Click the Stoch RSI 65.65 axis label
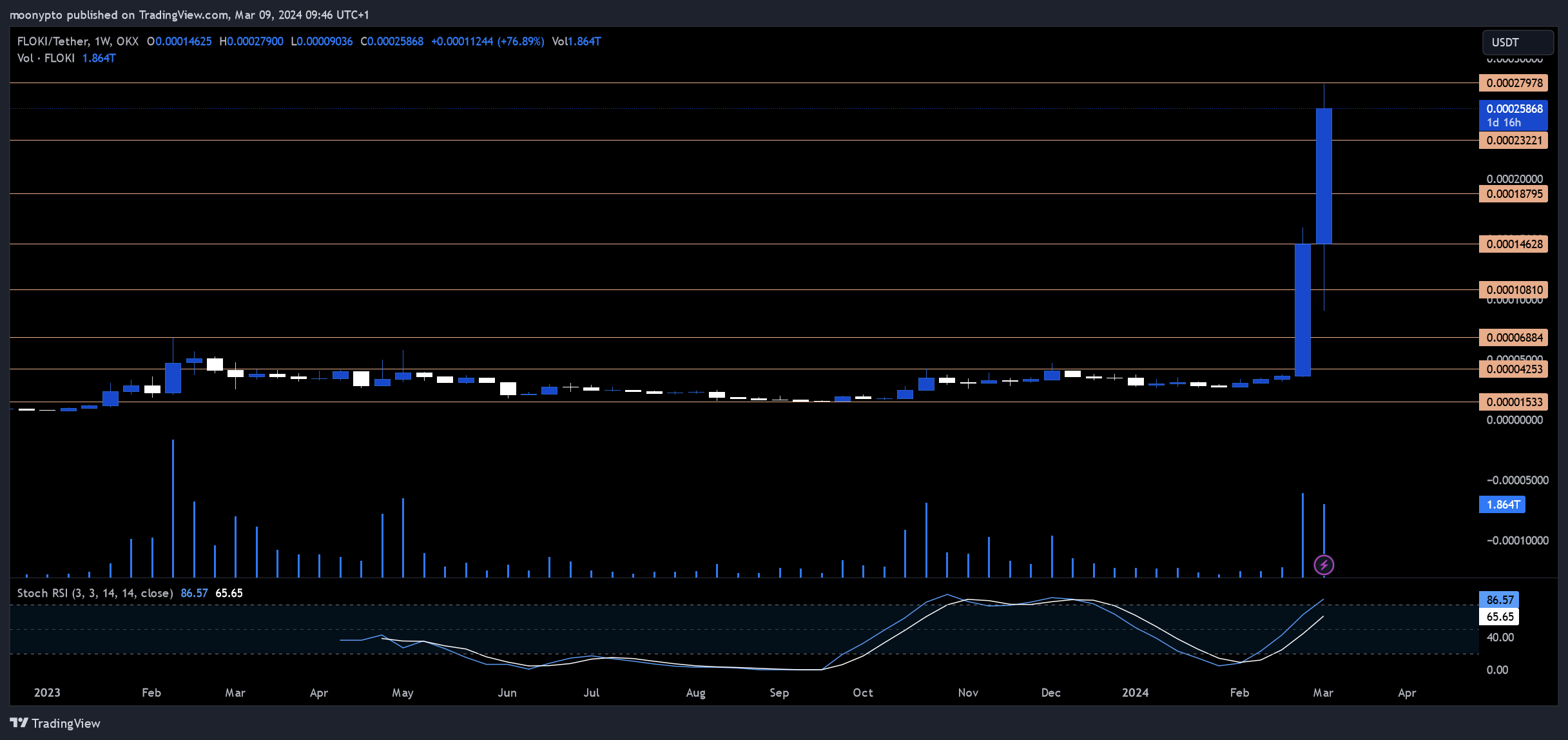1568x740 pixels. tap(1499, 617)
